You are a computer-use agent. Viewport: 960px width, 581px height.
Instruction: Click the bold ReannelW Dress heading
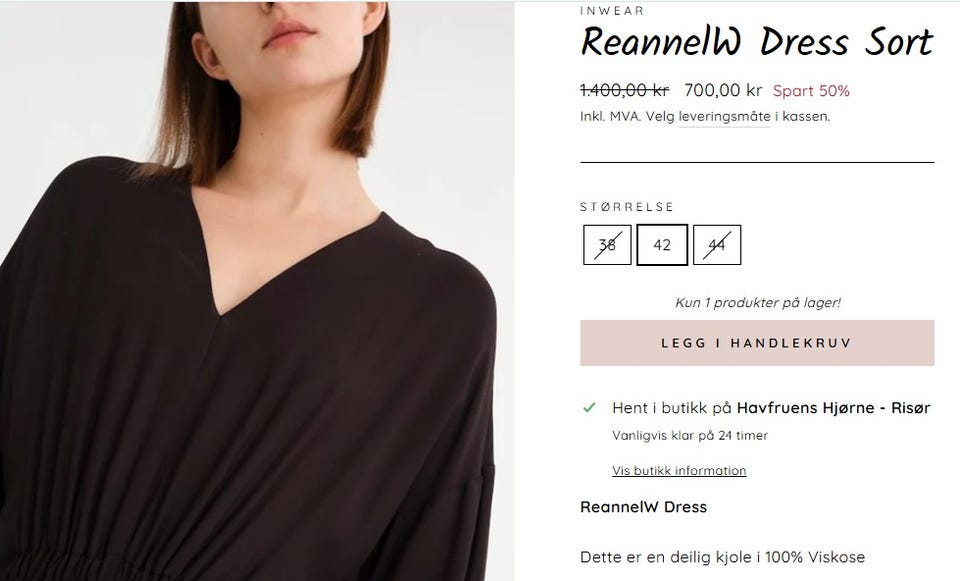click(643, 507)
